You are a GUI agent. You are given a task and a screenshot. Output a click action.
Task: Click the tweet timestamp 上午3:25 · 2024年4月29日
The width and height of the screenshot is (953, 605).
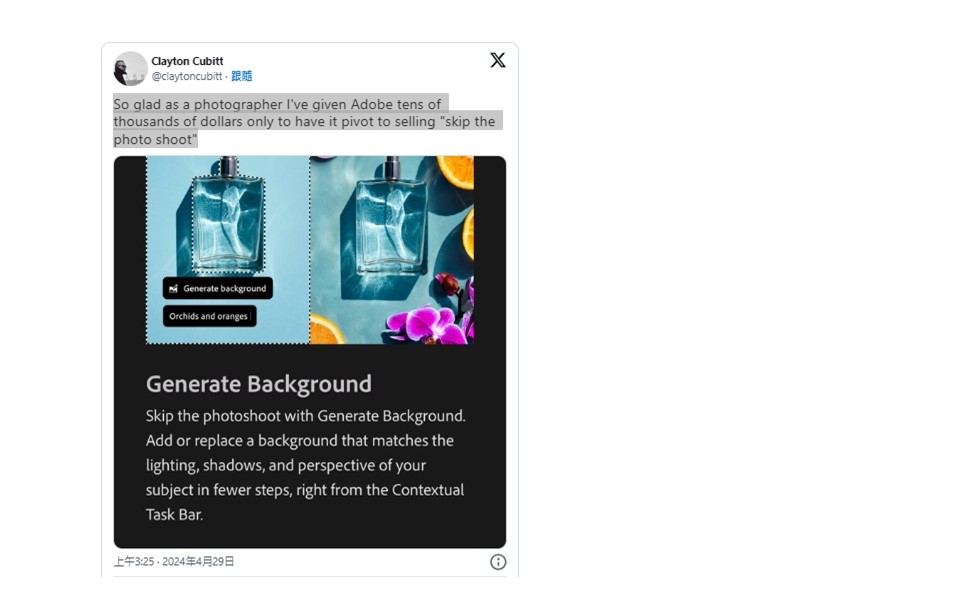click(x=174, y=561)
